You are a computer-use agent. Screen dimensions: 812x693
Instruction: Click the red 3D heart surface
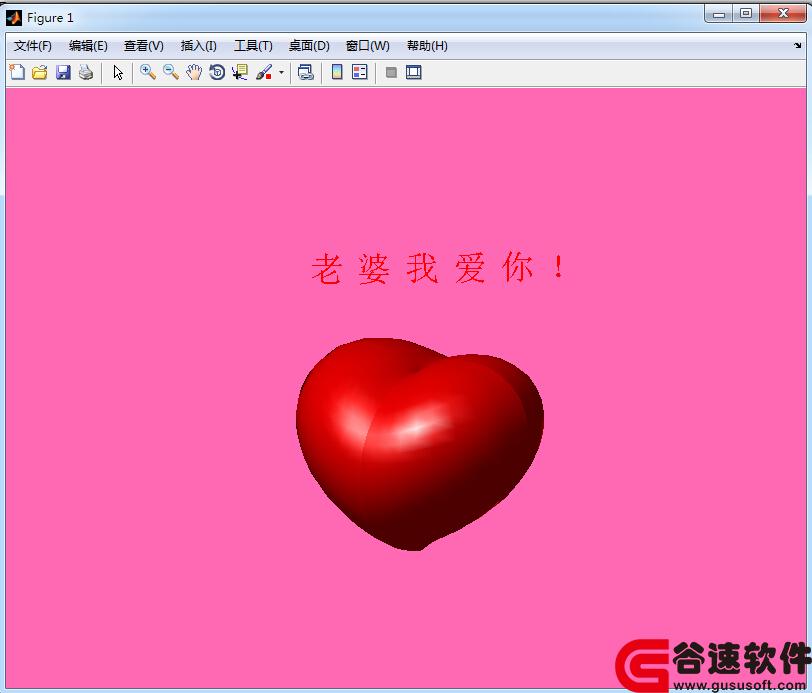[419, 444]
